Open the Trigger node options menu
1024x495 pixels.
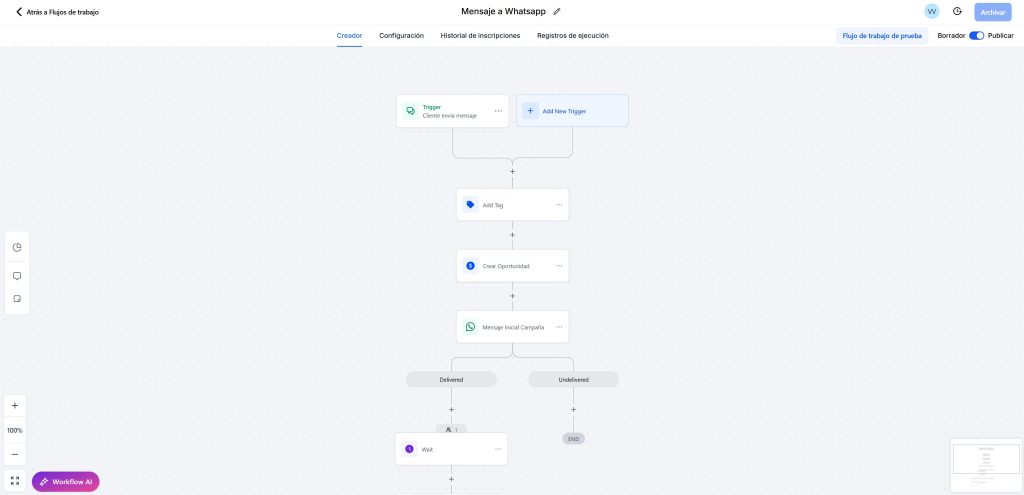(x=498, y=111)
